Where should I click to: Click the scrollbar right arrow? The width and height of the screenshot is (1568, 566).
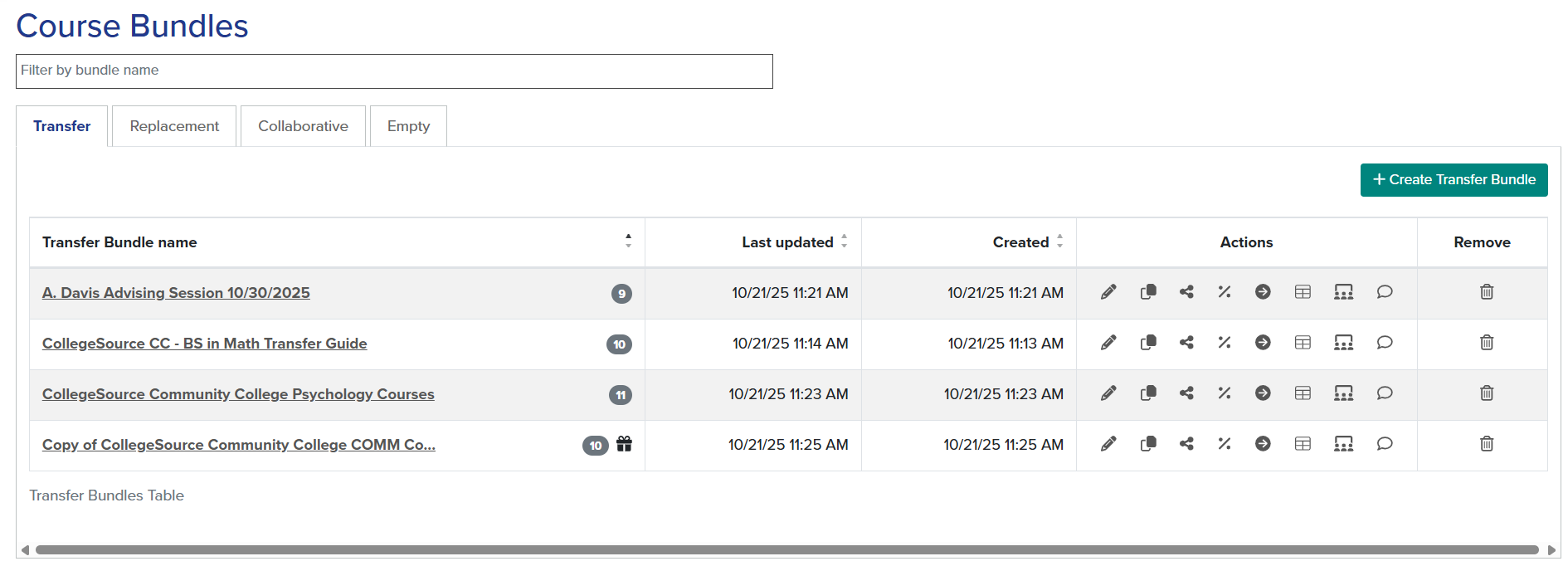coord(1551,550)
